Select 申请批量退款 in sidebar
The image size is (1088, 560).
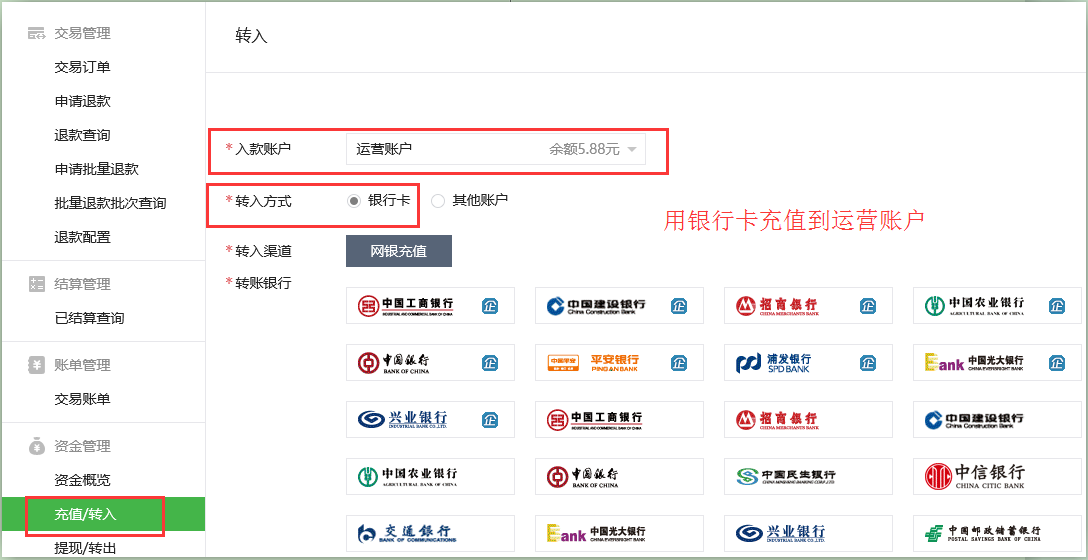click(96, 169)
